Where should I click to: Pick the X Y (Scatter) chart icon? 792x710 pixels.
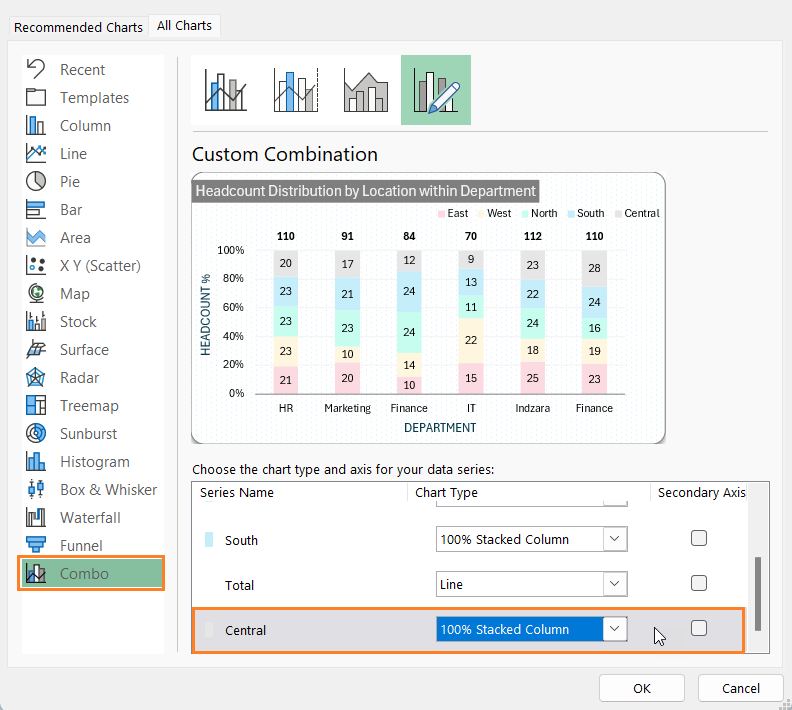(36, 265)
